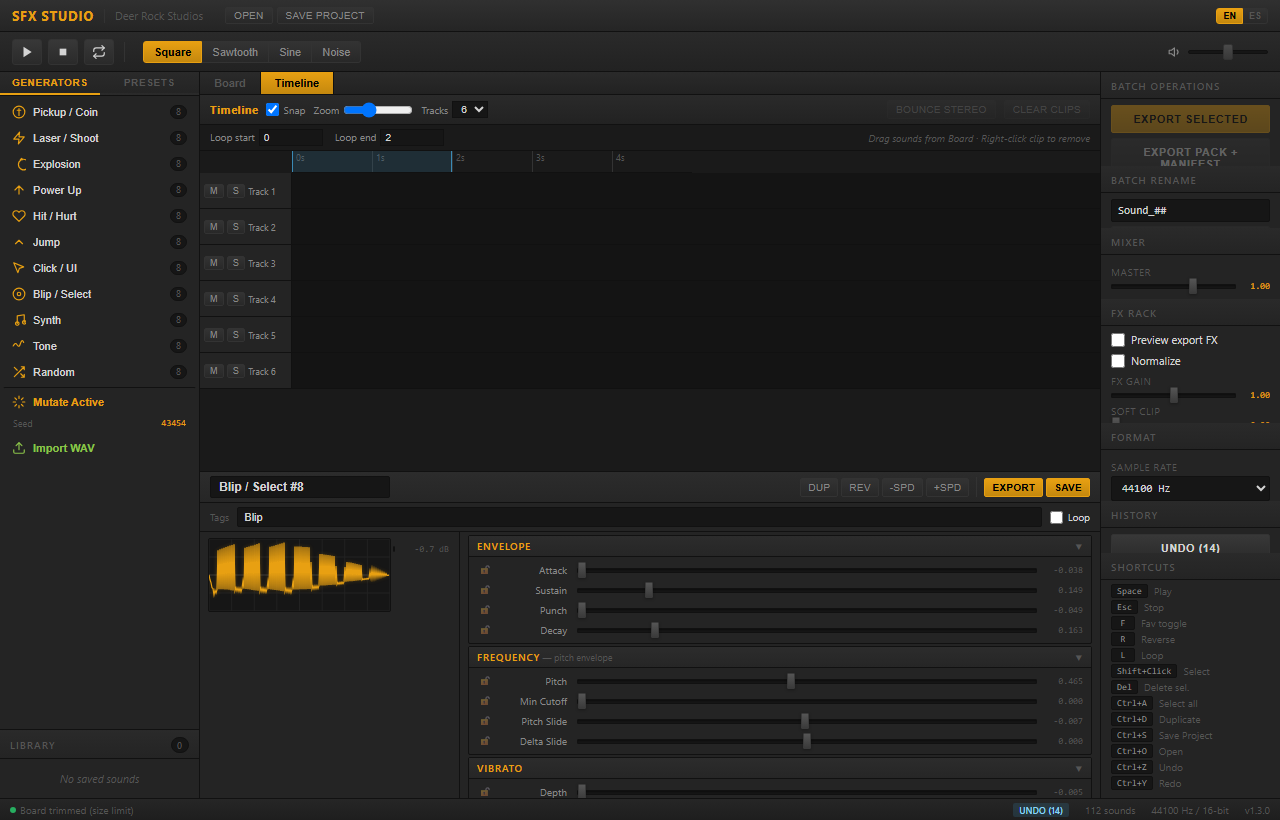
Task: Click the EXPORT SELECTED button
Action: point(1190,119)
